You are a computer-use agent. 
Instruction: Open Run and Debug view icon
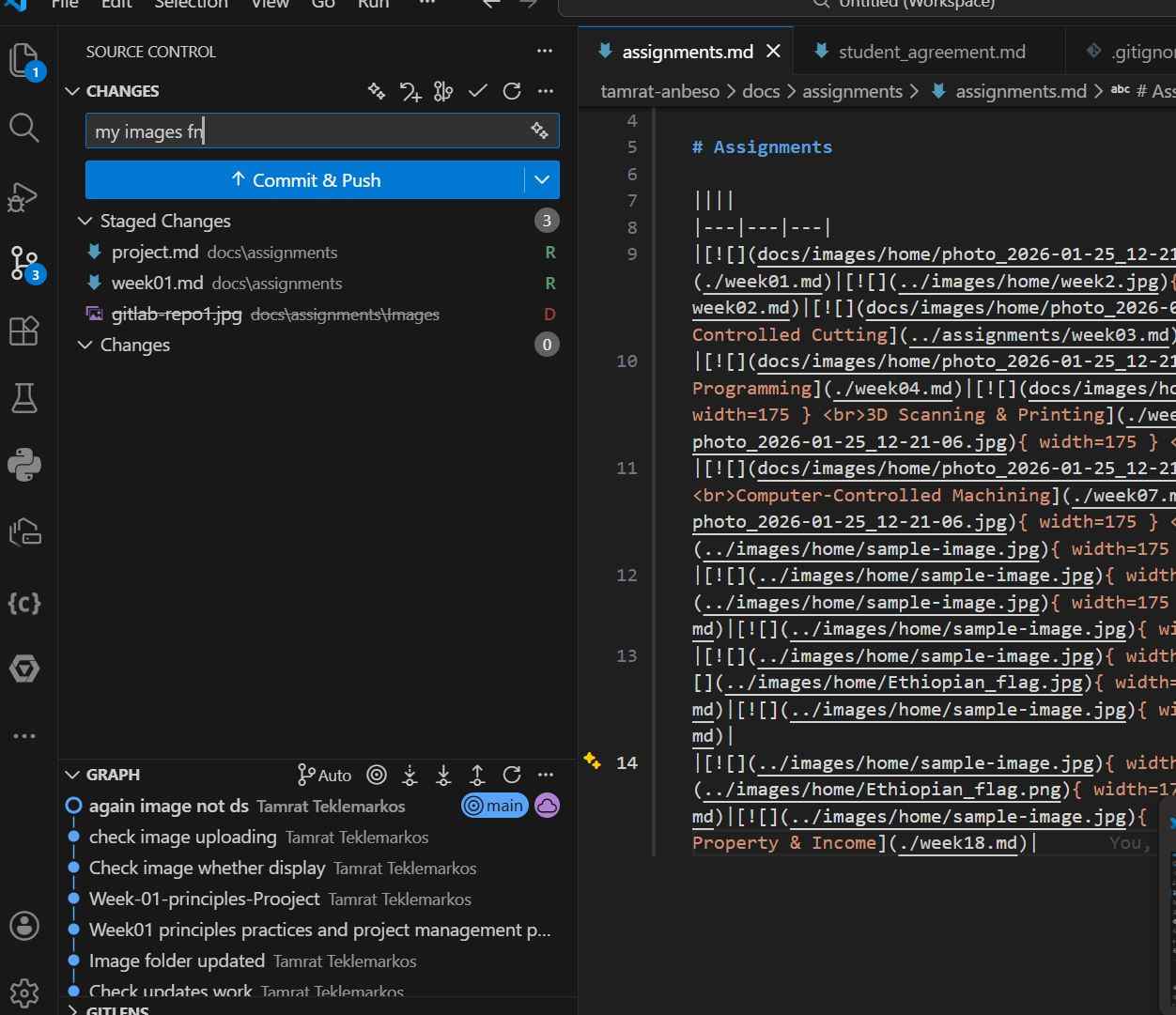click(x=23, y=196)
